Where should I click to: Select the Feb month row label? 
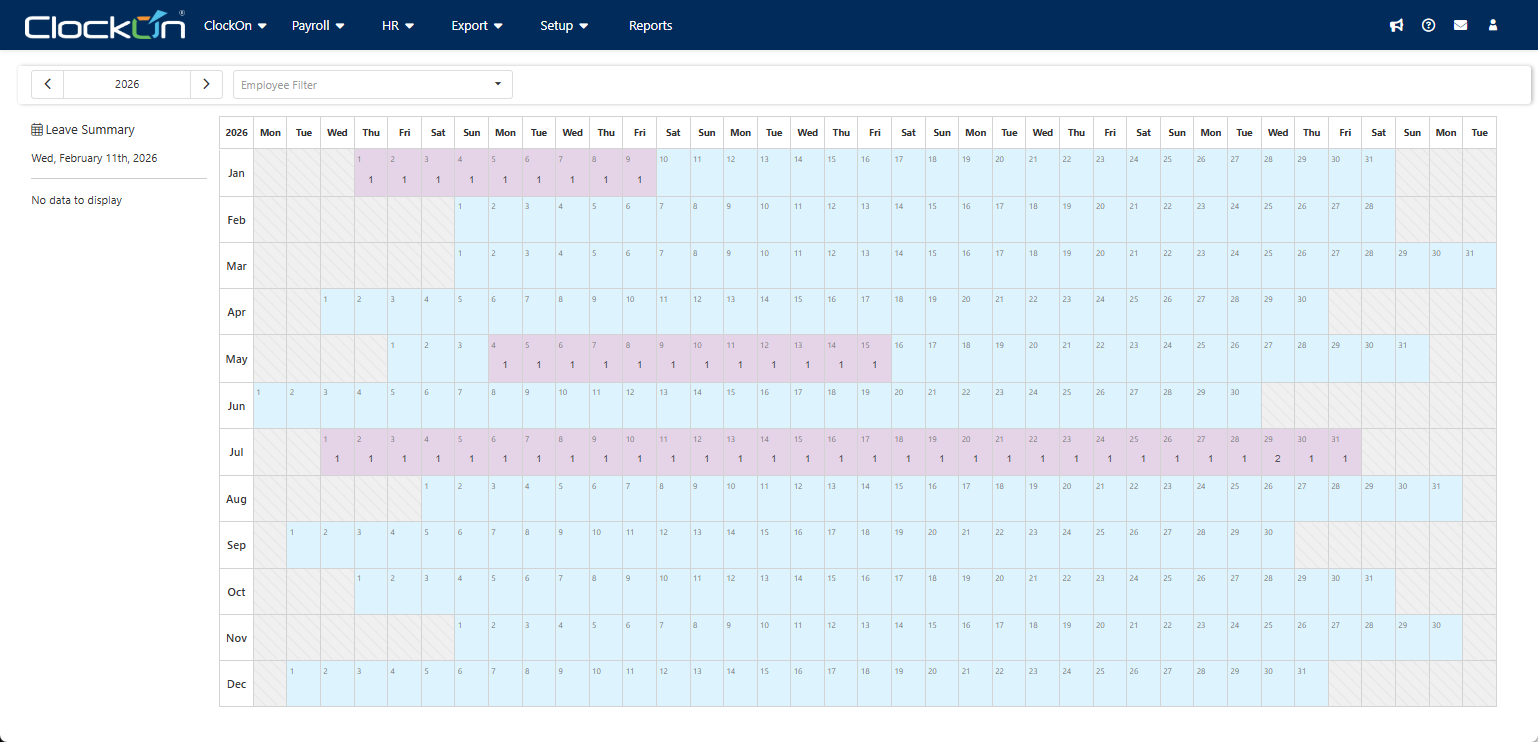(x=237, y=220)
